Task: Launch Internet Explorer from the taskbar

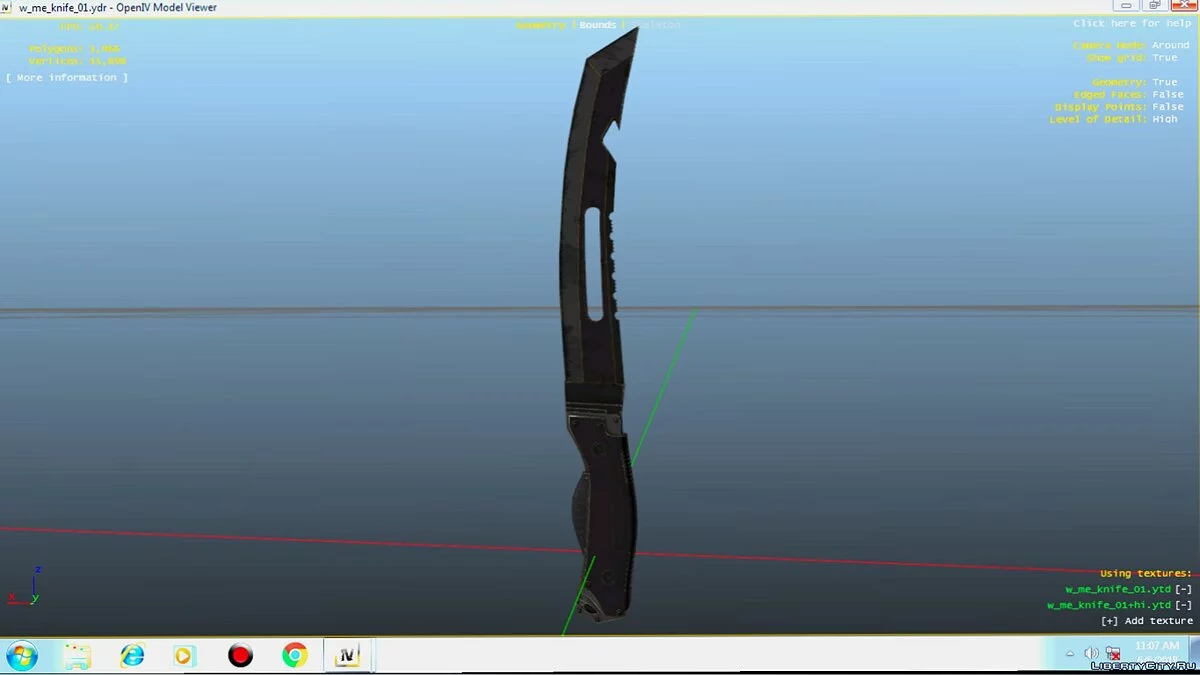Action: tap(131, 656)
